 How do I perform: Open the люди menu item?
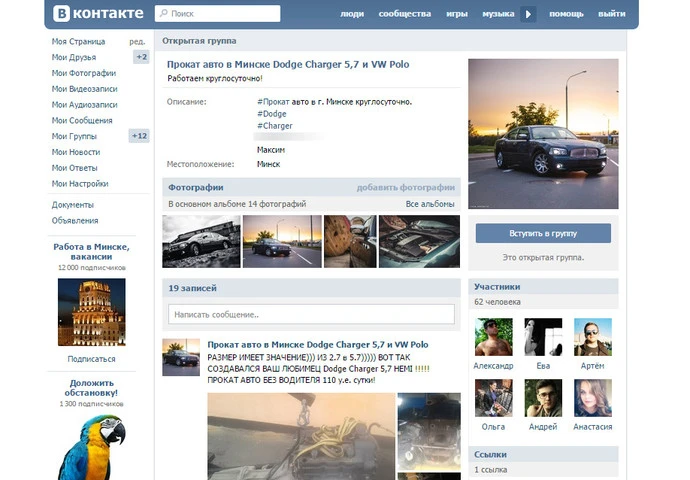(352, 14)
